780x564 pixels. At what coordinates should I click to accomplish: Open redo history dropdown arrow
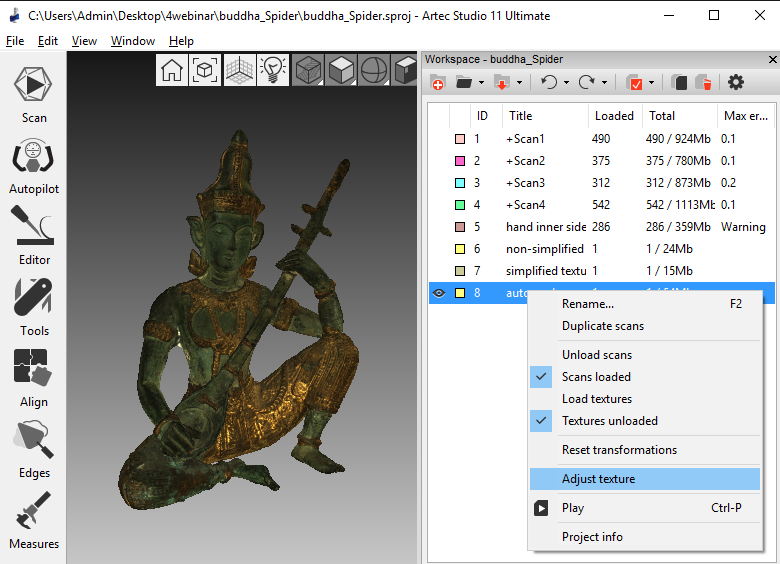[x=604, y=83]
